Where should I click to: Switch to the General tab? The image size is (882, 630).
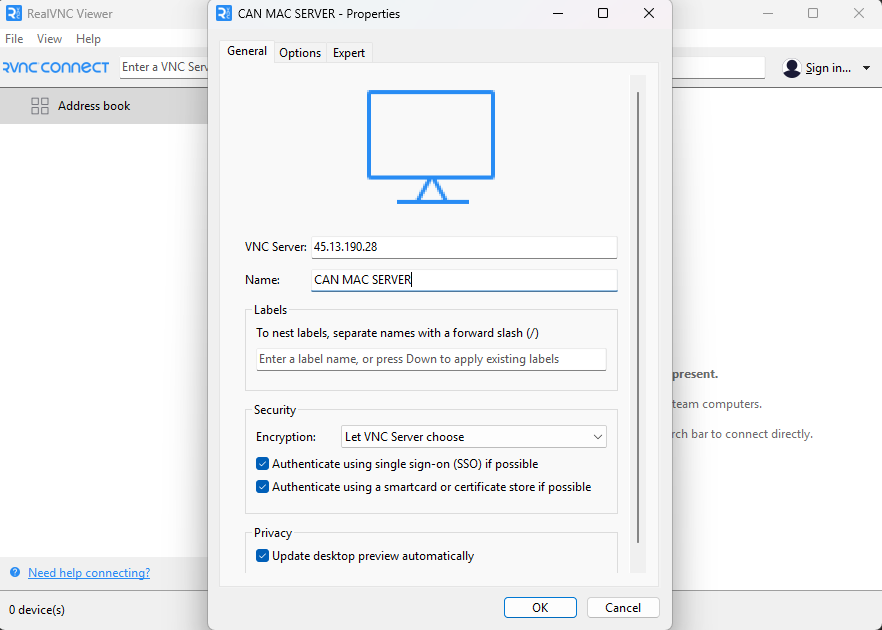pos(246,51)
